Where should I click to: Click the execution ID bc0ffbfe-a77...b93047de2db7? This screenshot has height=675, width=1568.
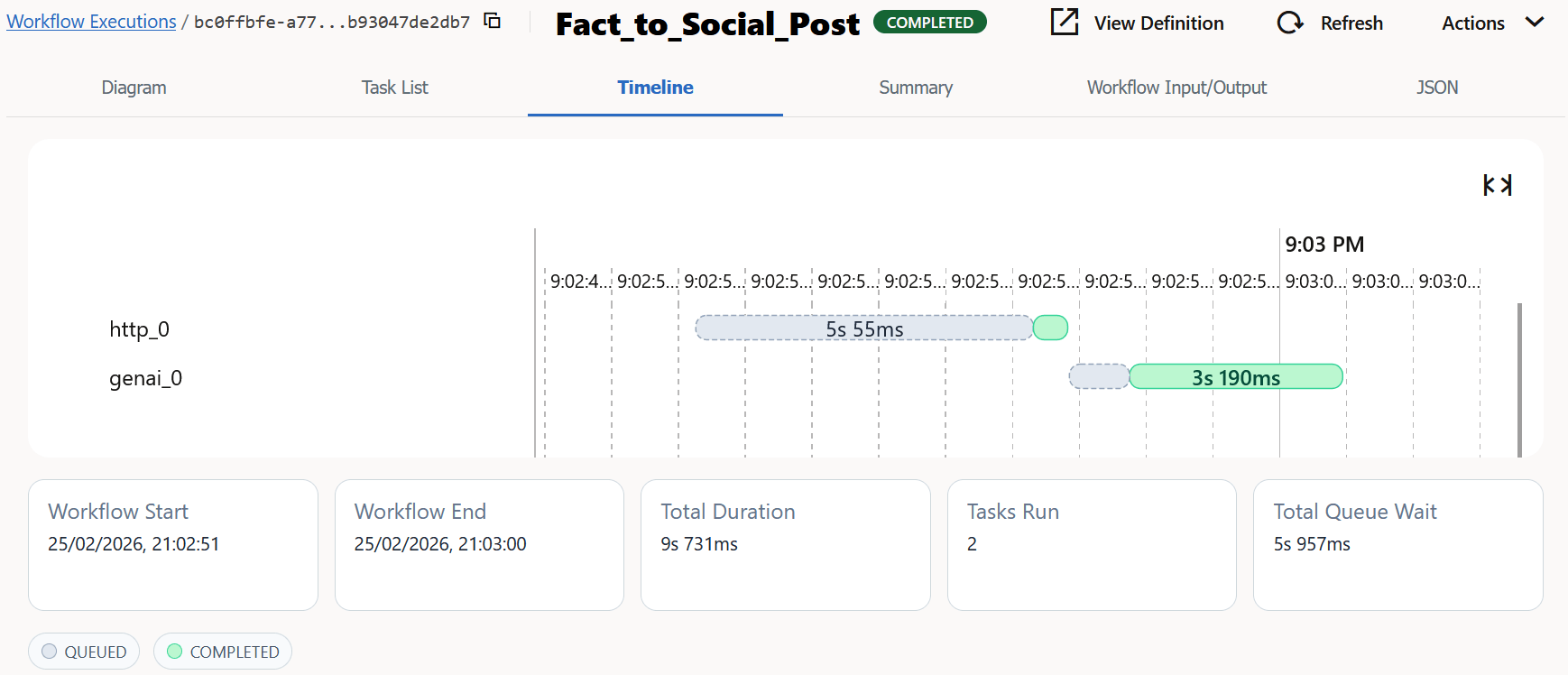332,22
